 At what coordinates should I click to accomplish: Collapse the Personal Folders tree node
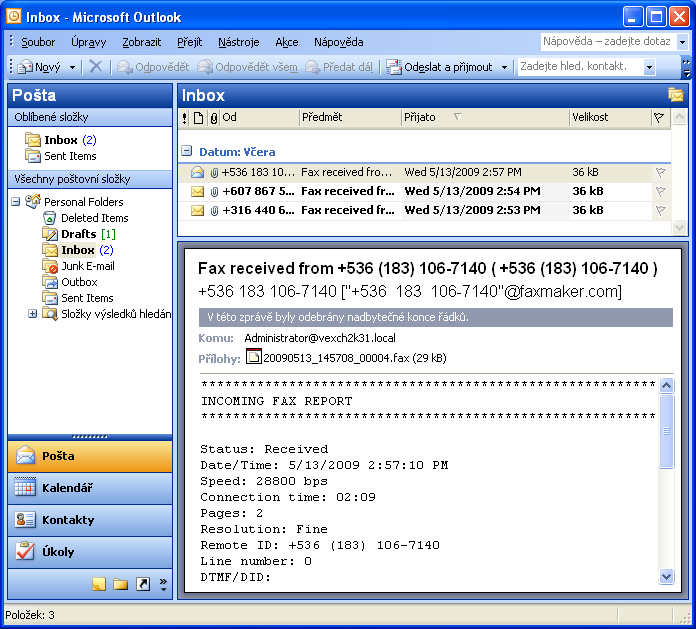tap(16, 202)
